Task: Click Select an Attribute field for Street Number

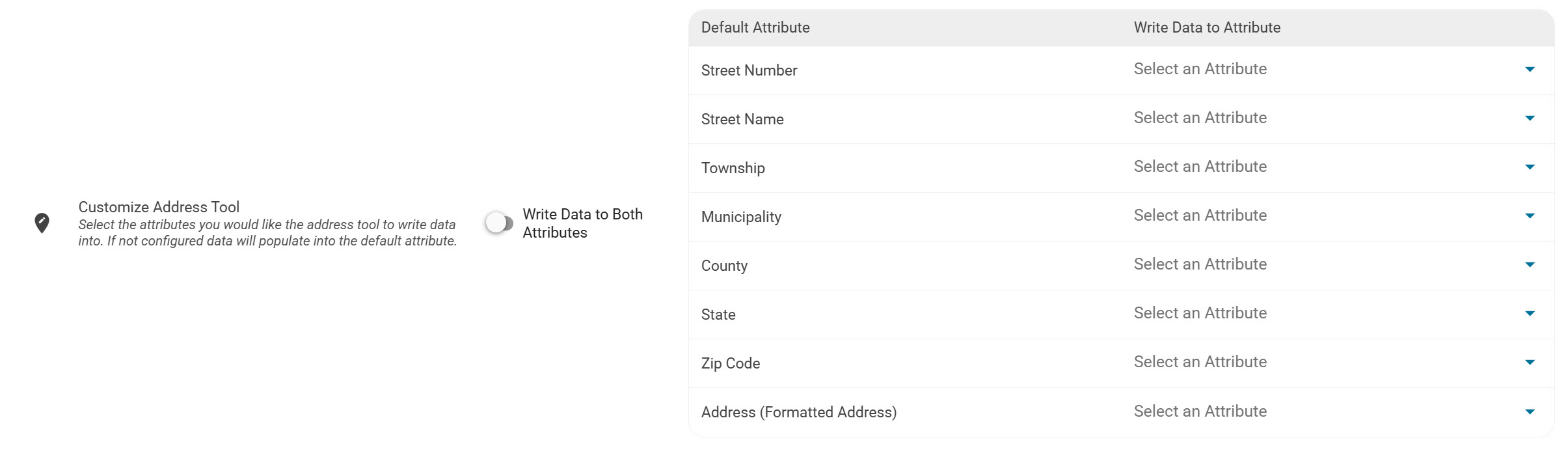Action: (x=1200, y=69)
